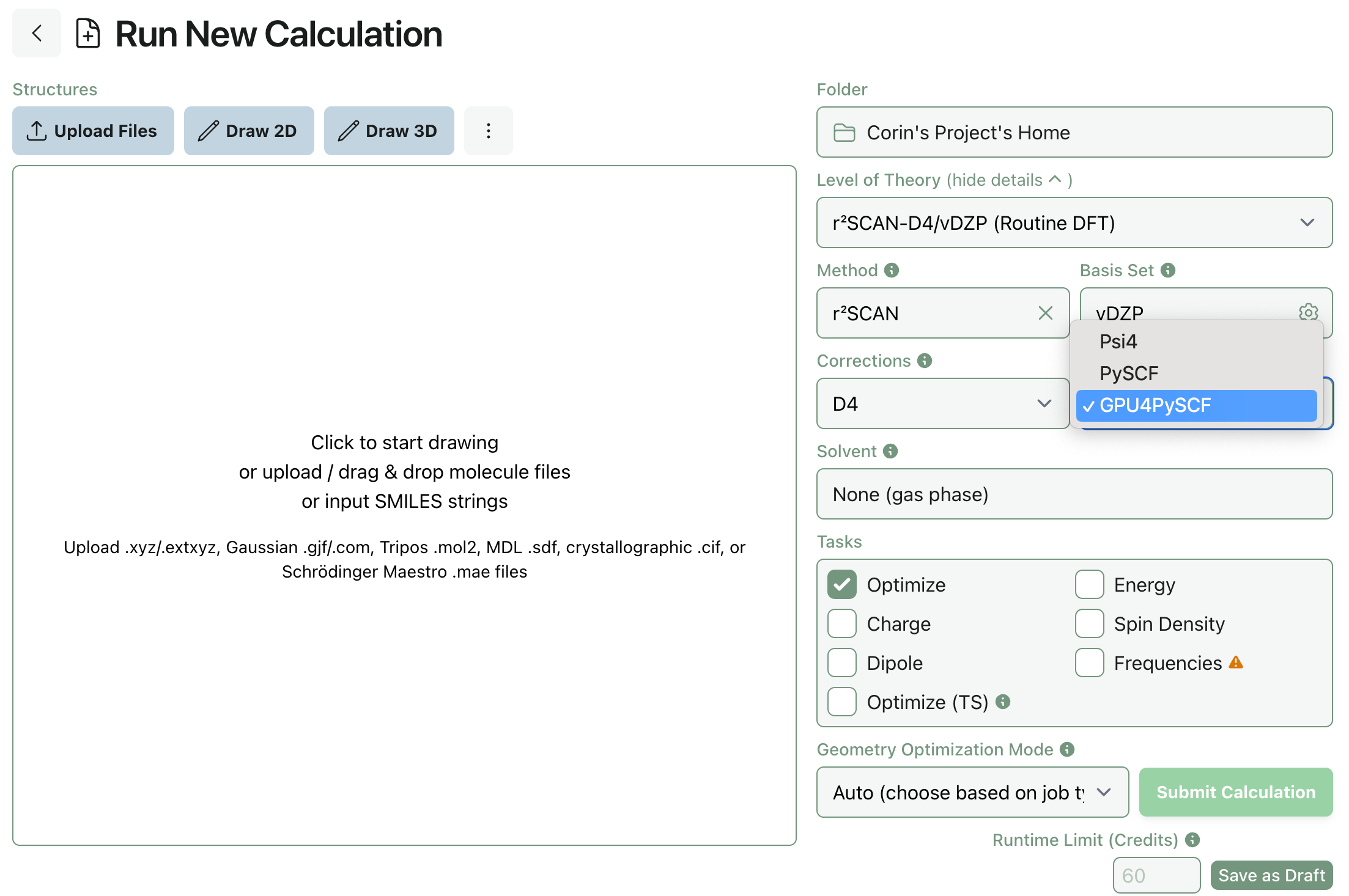Viewport: 1349px width, 896px height.
Task: Click the Method info icon
Action: (x=892, y=270)
